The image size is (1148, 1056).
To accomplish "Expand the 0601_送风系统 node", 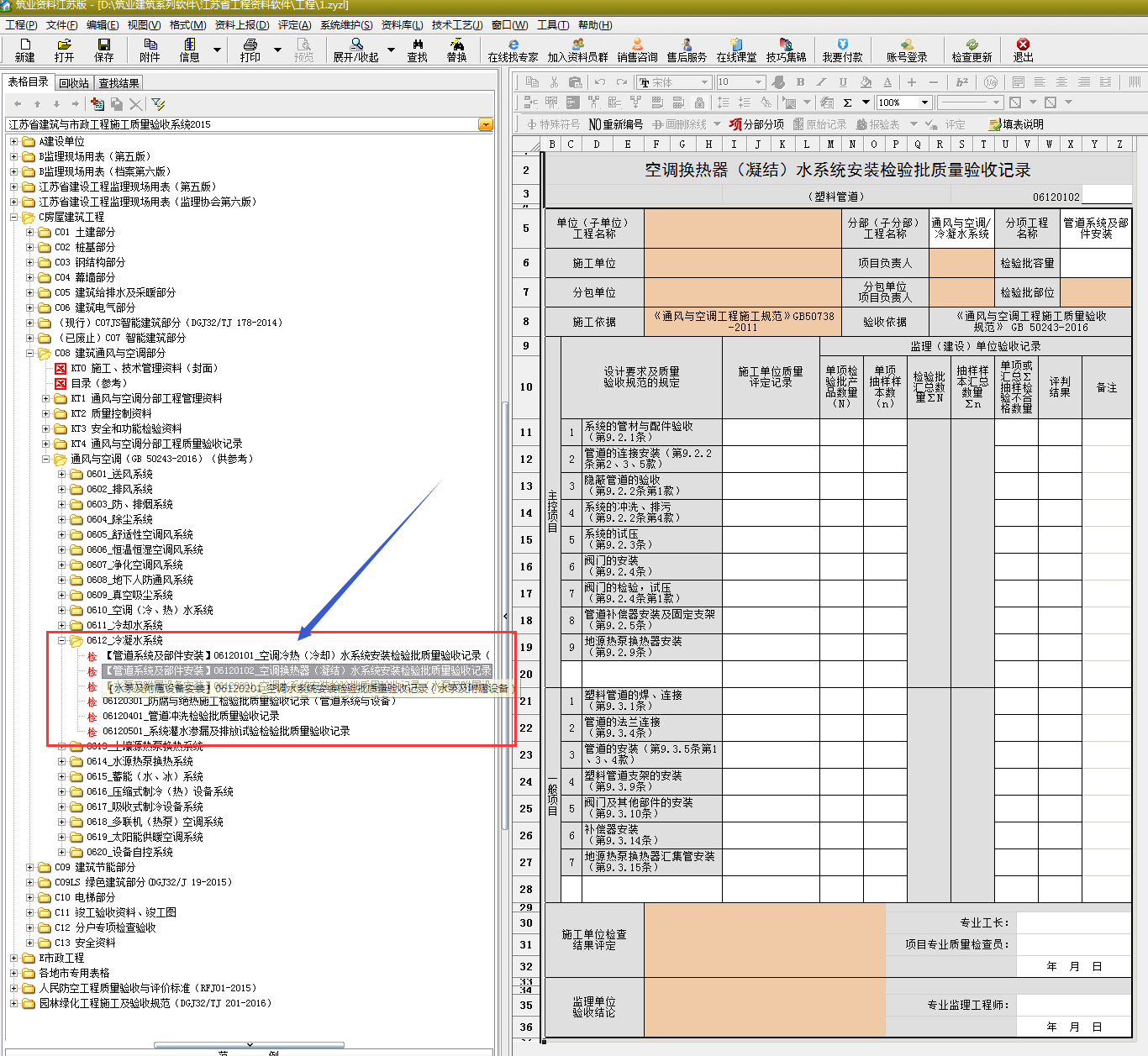I will coord(62,475).
